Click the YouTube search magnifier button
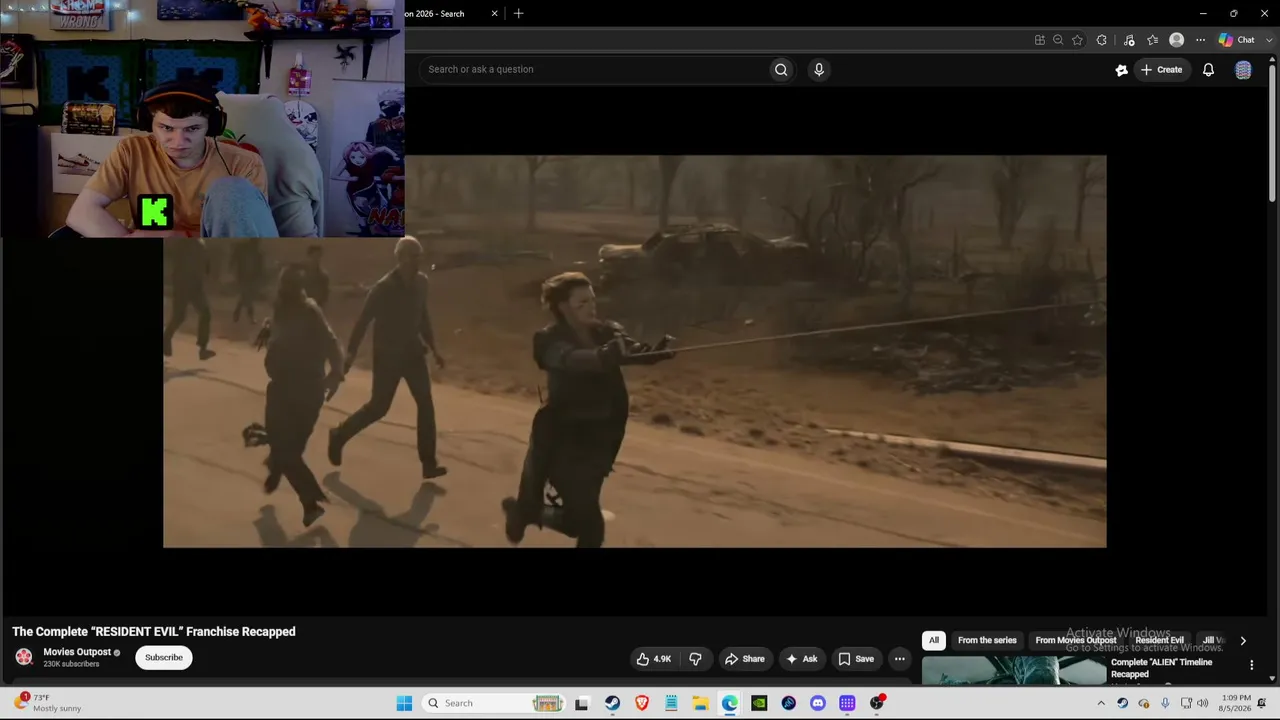 coord(781,69)
